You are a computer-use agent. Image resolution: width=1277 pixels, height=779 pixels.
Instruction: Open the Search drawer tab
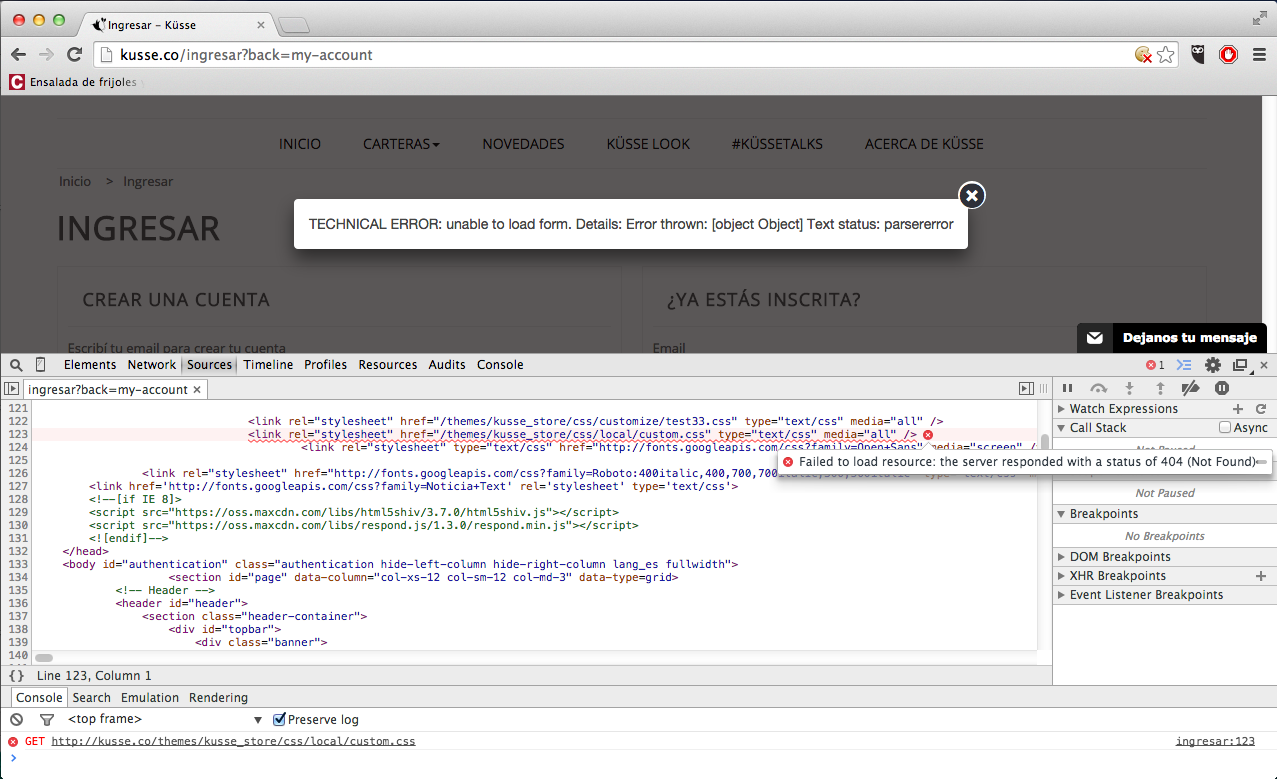pyautogui.click(x=91, y=698)
